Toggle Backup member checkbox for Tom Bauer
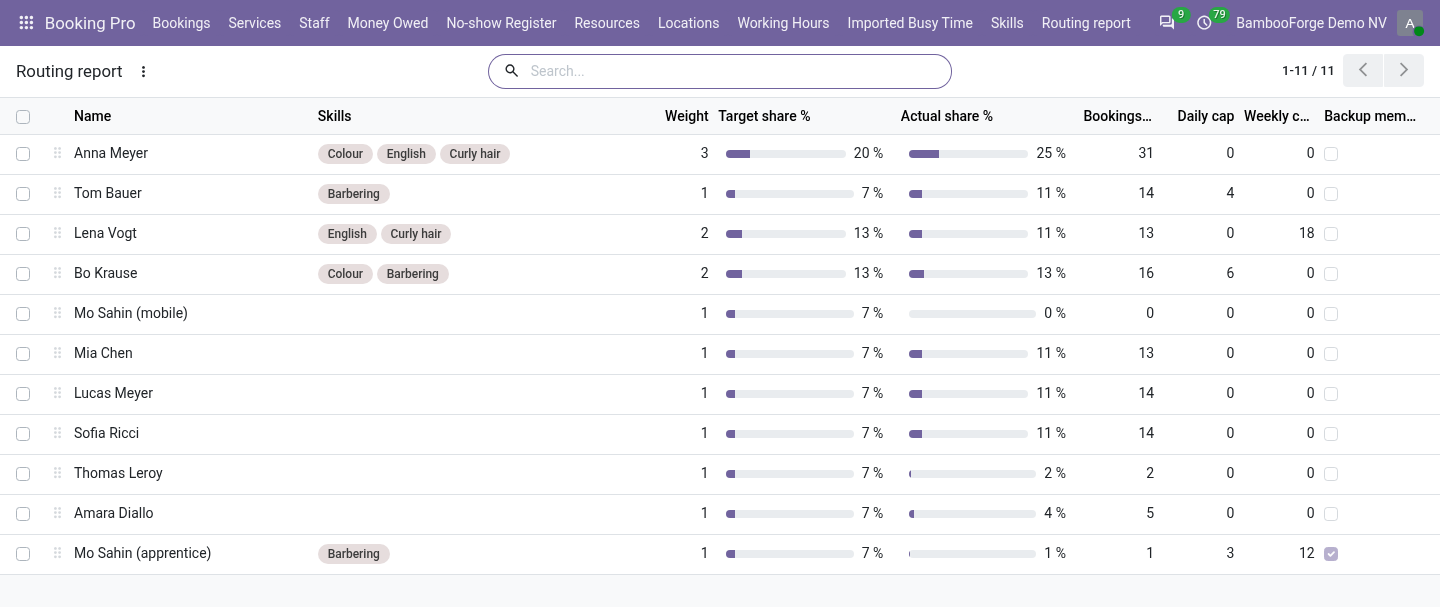 point(1331,194)
